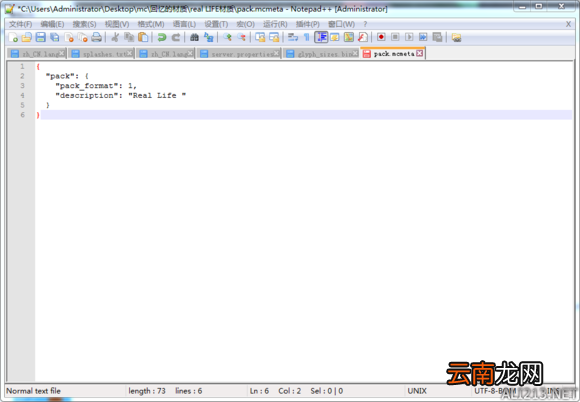
Task: Click the Save file toolbar icon
Action: 41,37
